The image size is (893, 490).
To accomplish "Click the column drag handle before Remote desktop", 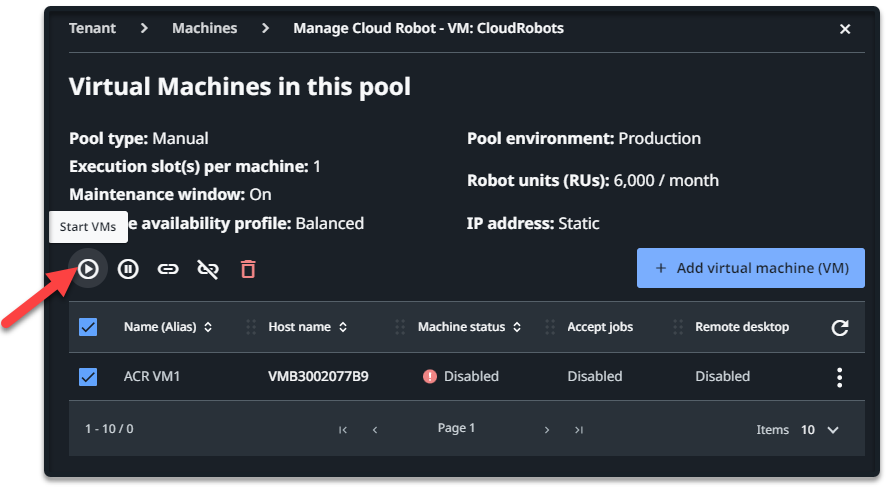I will click(x=677, y=327).
